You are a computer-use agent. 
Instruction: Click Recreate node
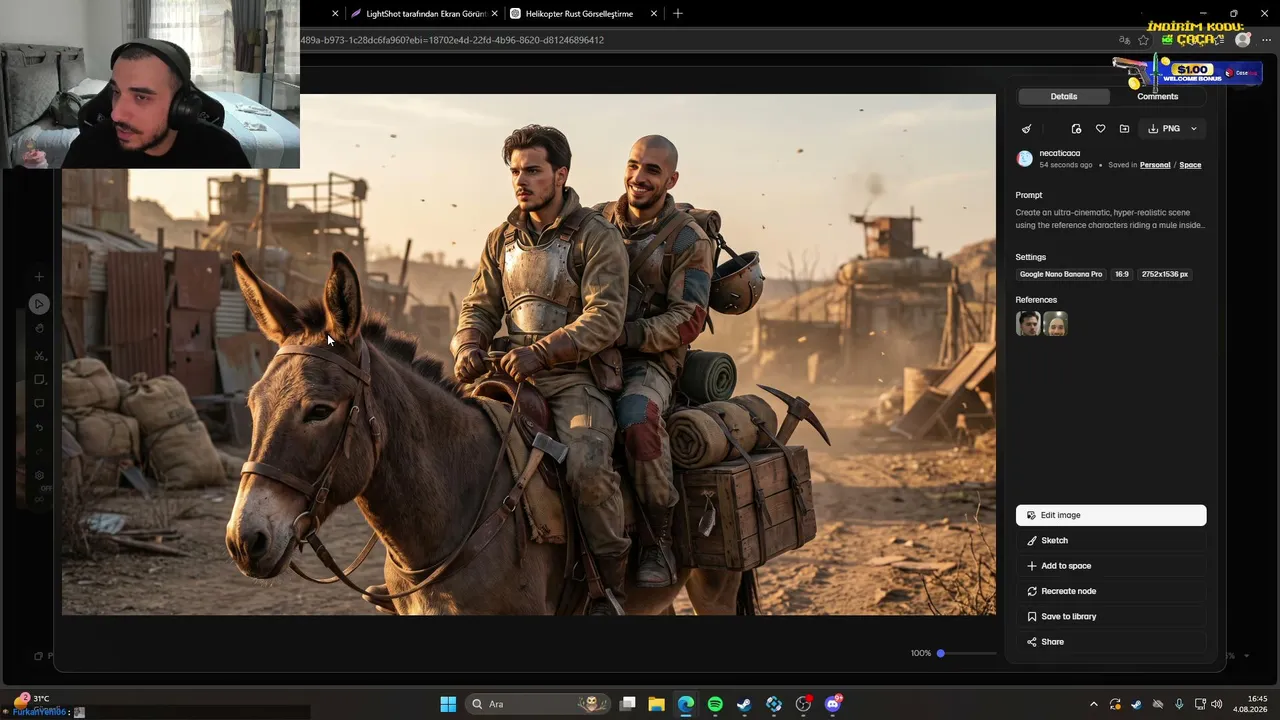(x=1111, y=591)
